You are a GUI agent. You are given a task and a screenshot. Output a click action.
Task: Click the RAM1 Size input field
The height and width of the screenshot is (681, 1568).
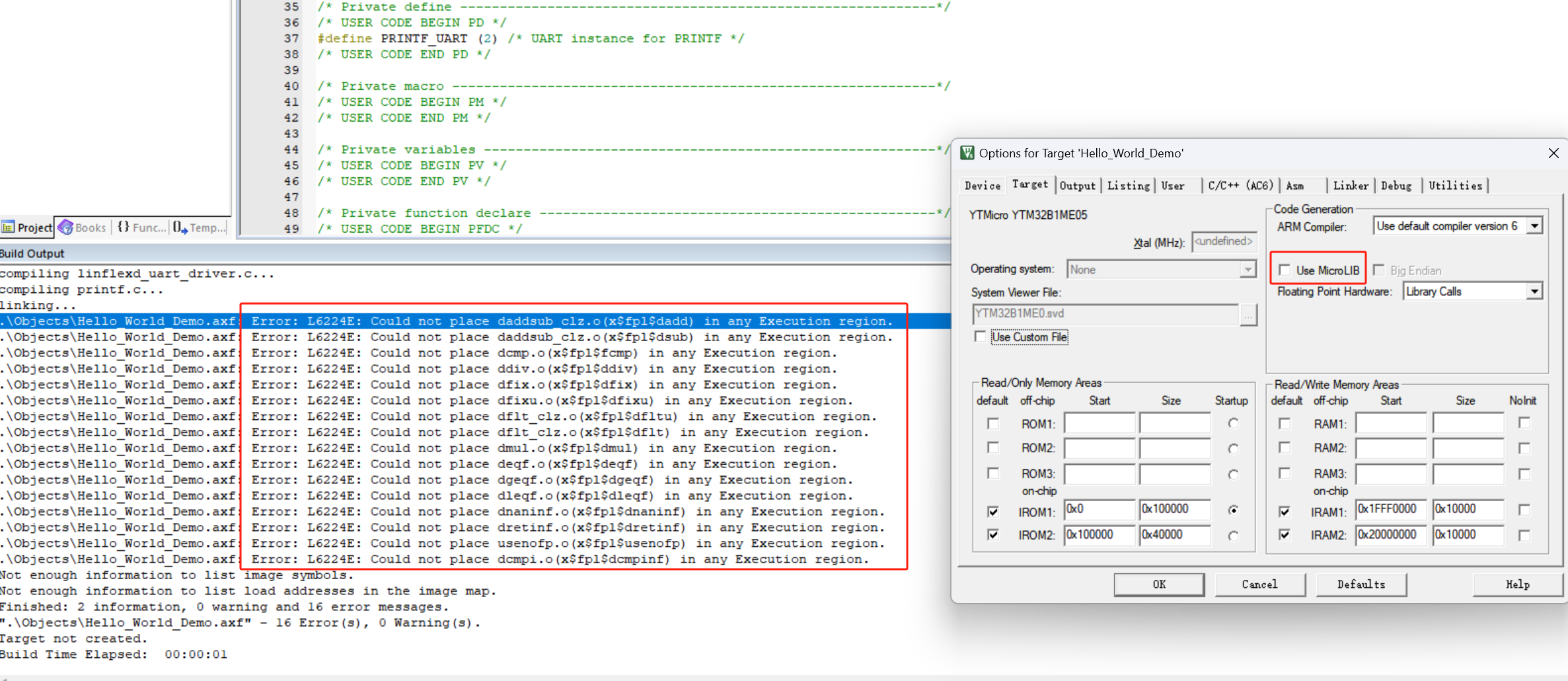(1468, 423)
